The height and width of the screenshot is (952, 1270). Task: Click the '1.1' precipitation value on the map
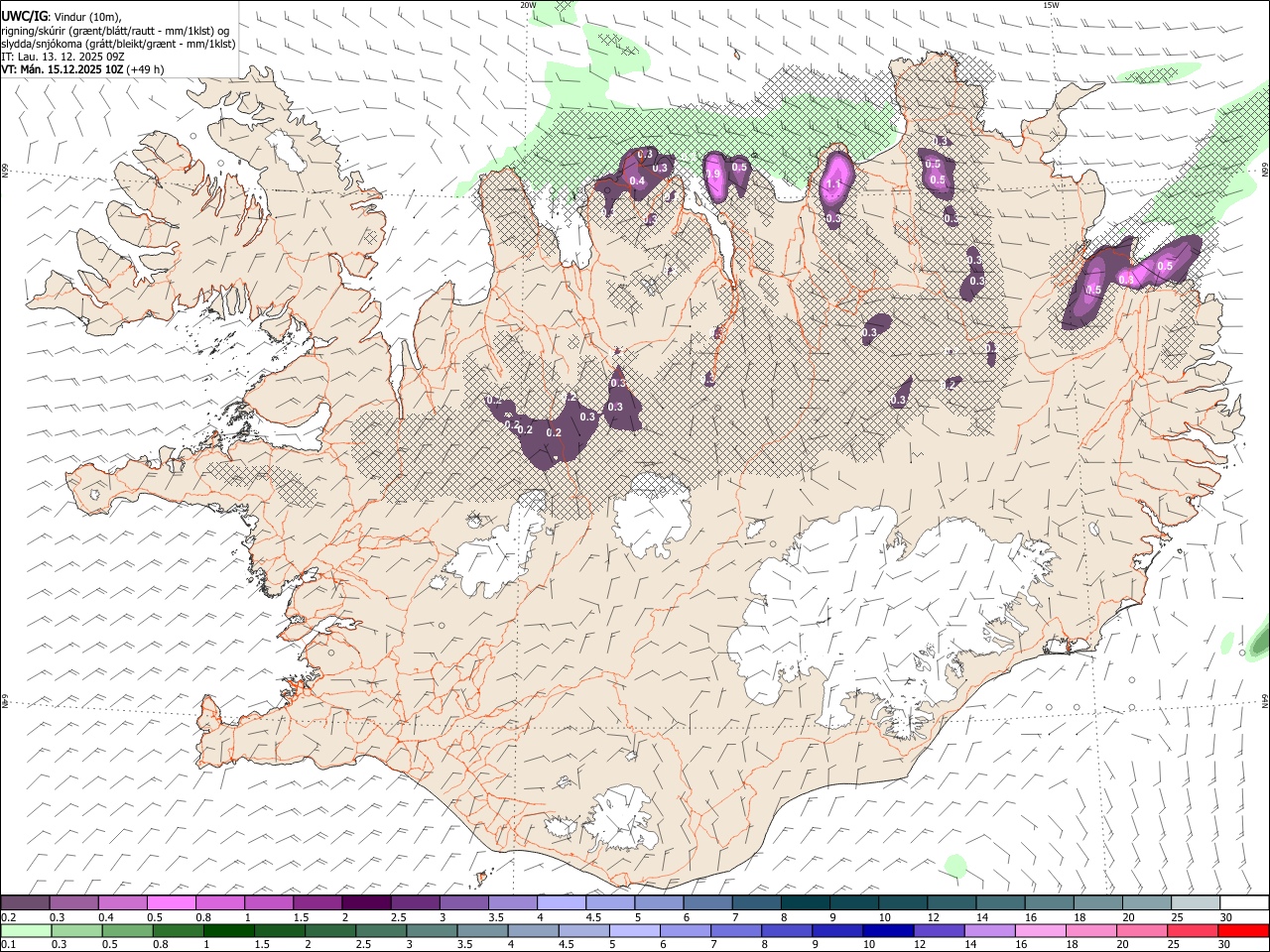click(834, 184)
